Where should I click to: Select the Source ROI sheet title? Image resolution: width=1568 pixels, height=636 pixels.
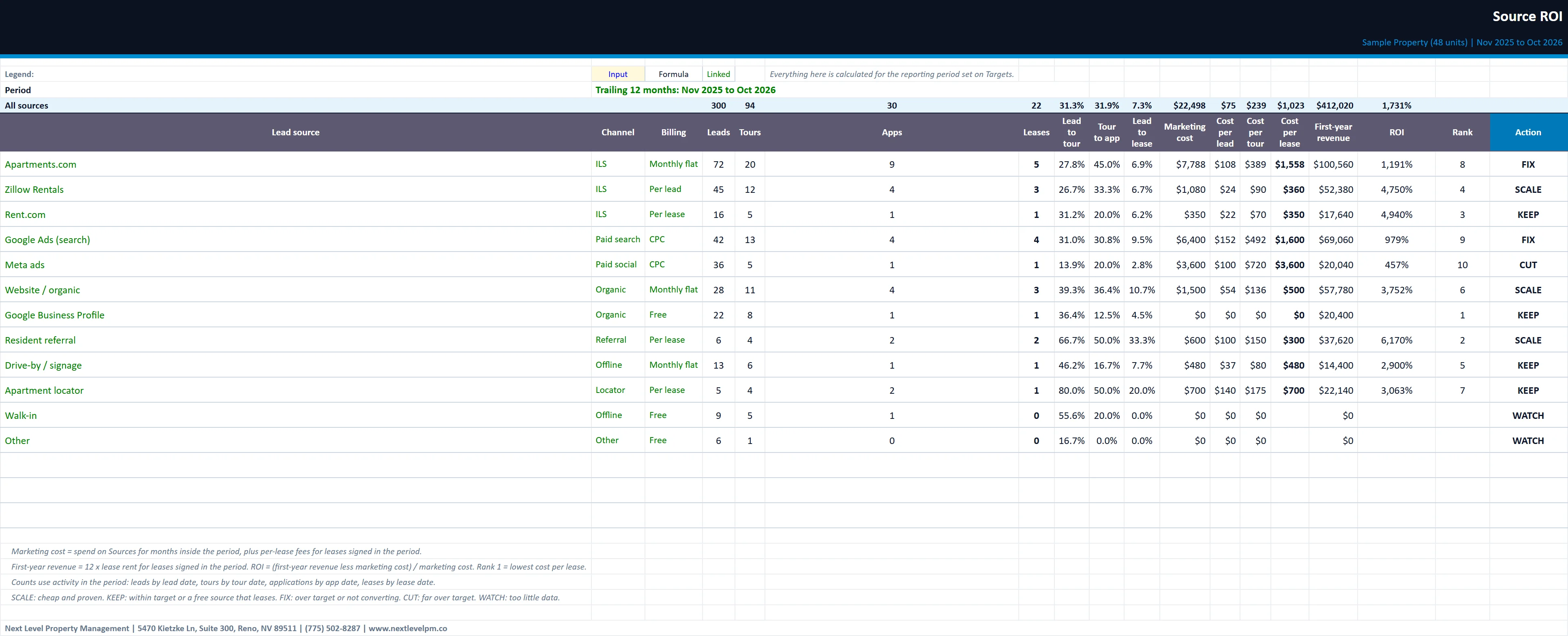(x=1527, y=17)
